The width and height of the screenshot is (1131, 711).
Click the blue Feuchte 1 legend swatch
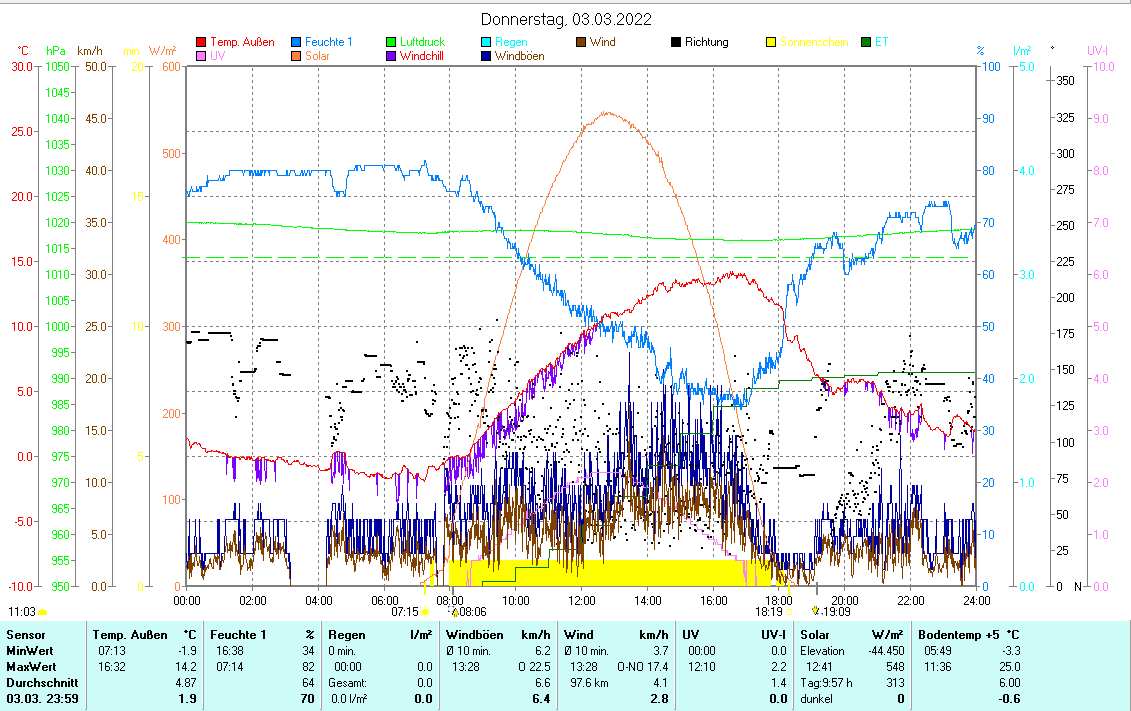click(297, 43)
